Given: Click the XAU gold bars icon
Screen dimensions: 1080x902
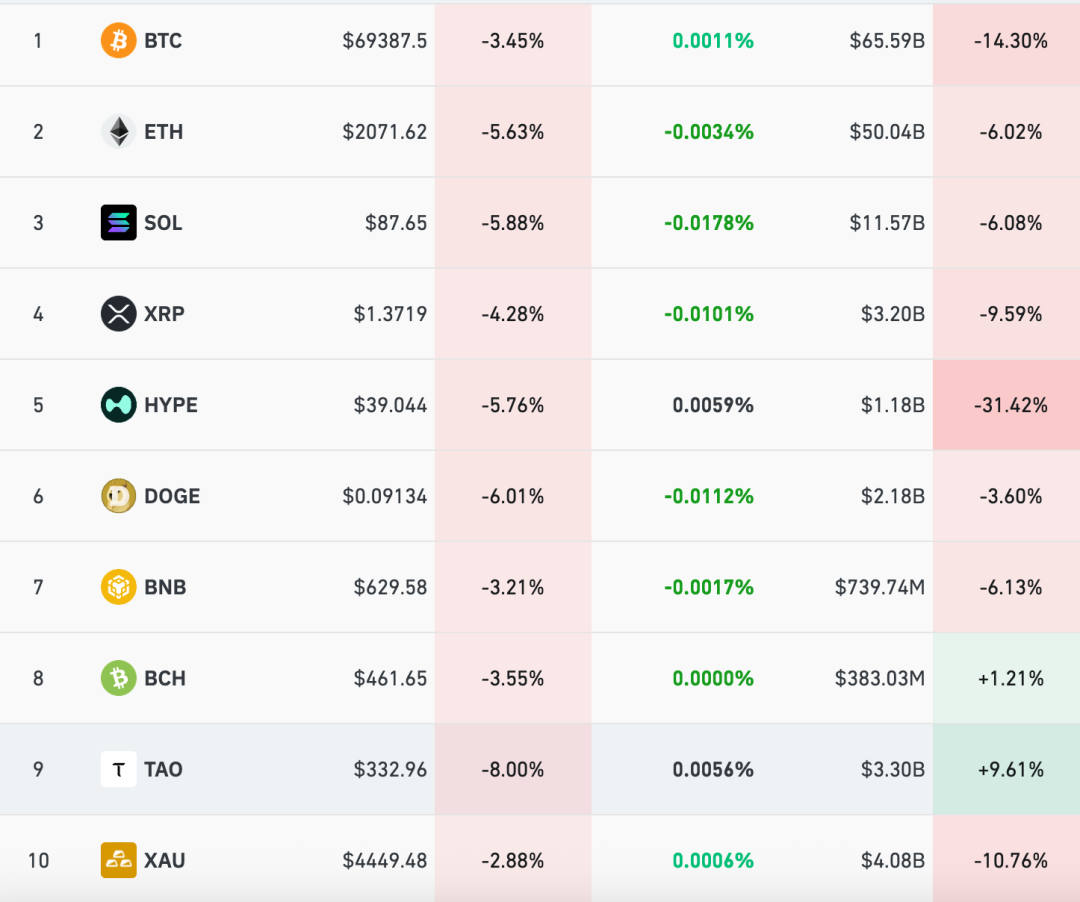Looking at the screenshot, I should [x=118, y=860].
